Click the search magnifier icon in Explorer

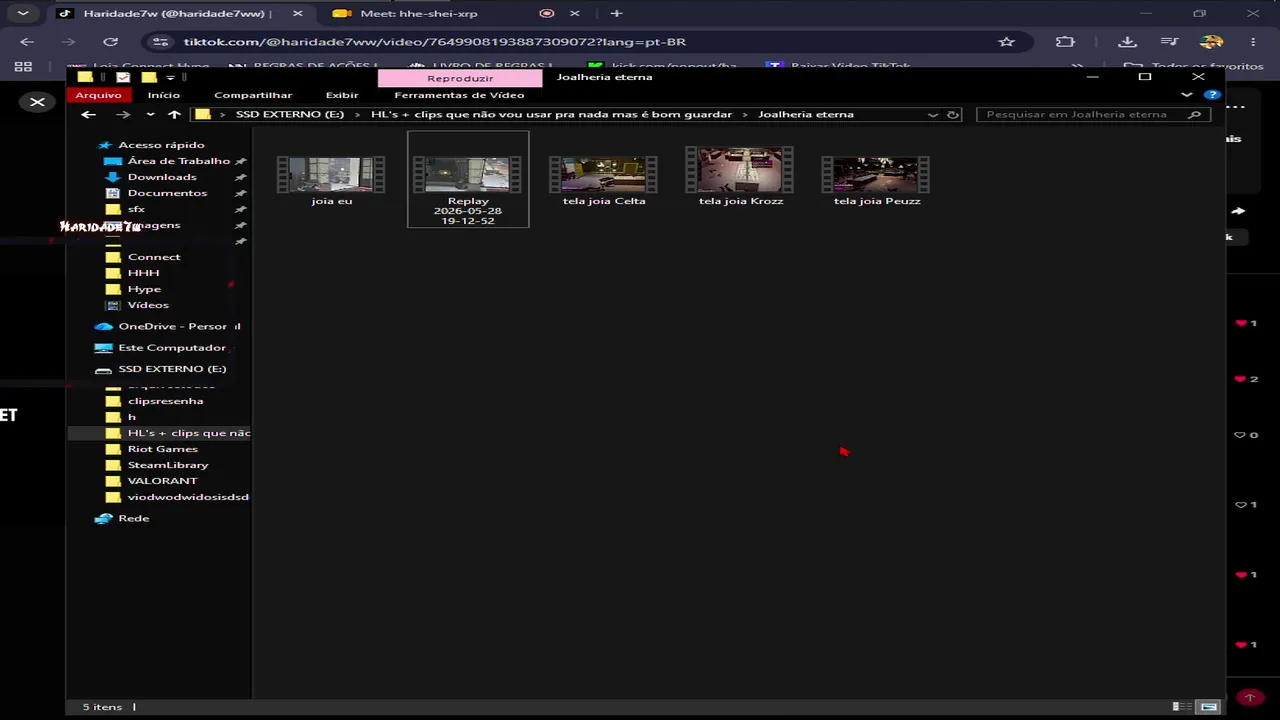click(1194, 114)
